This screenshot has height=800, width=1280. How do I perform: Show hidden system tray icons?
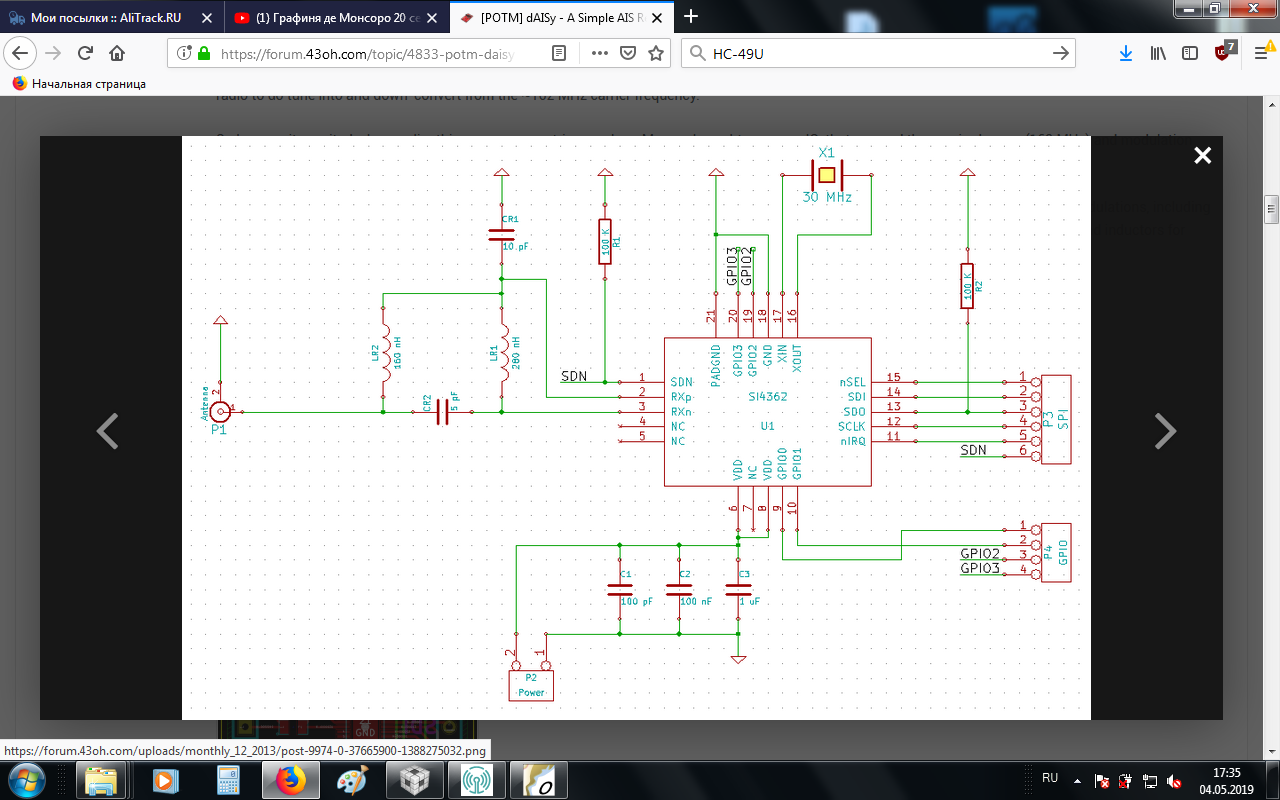coord(1076,779)
